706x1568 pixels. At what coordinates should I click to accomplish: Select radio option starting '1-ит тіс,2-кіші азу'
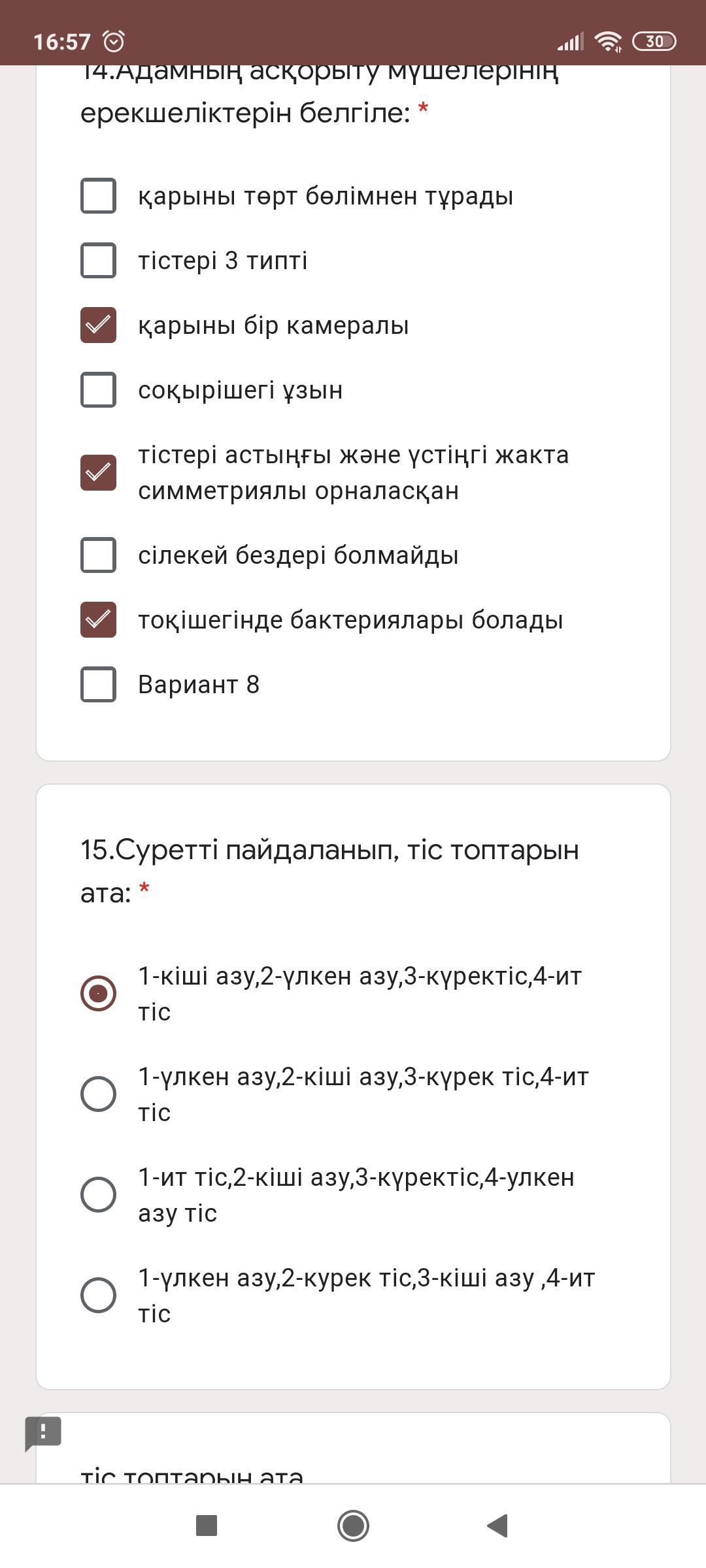[98, 1194]
